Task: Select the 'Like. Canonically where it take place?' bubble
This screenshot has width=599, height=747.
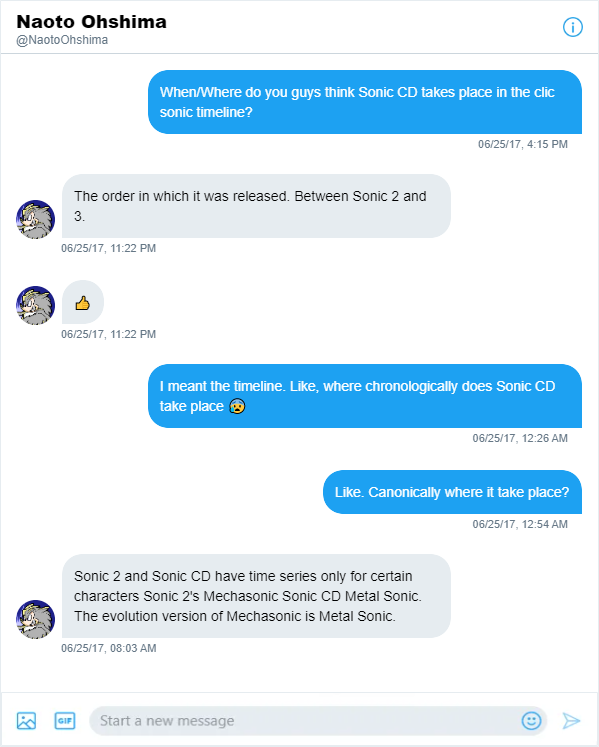Action: pyautogui.click(x=452, y=492)
